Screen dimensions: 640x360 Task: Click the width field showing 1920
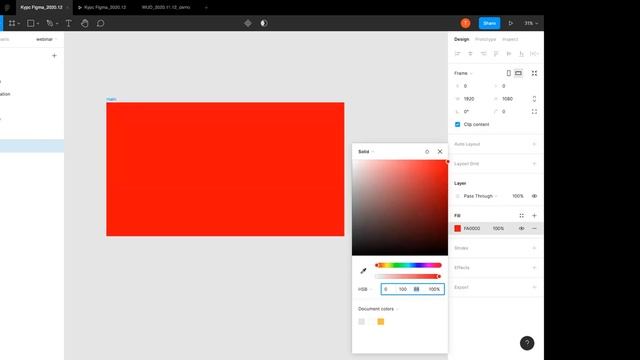[x=471, y=99]
